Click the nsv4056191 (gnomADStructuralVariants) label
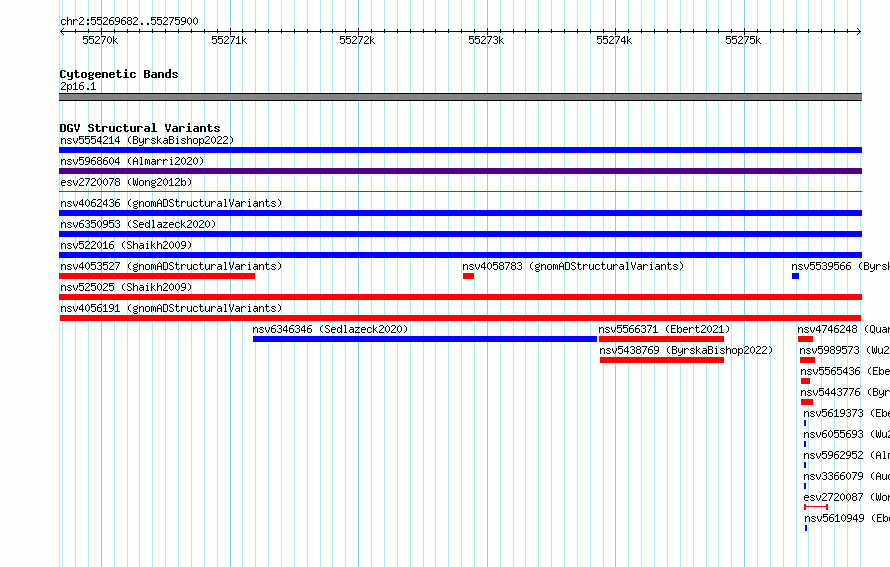The width and height of the screenshot is (890, 567). click(x=171, y=308)
